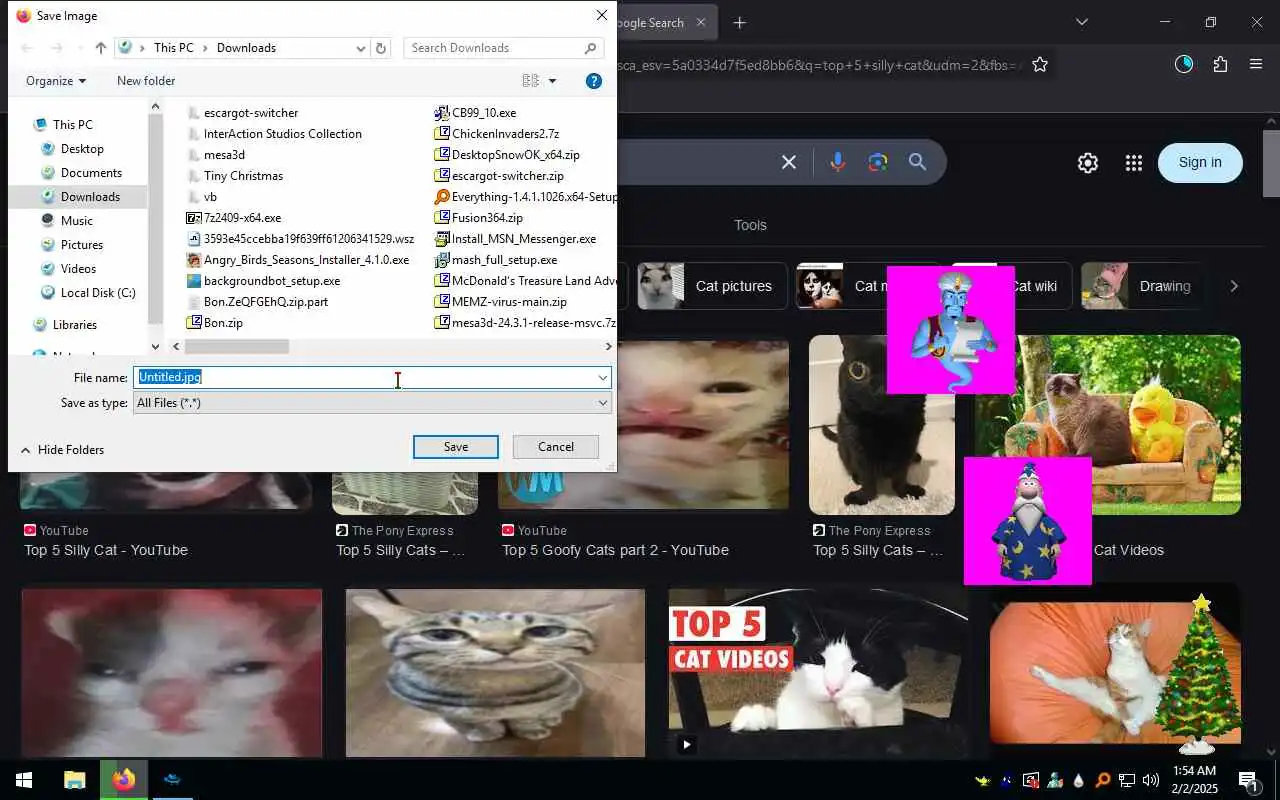
Task: Open new browser tab with plus icon
Action: [740, 22]
